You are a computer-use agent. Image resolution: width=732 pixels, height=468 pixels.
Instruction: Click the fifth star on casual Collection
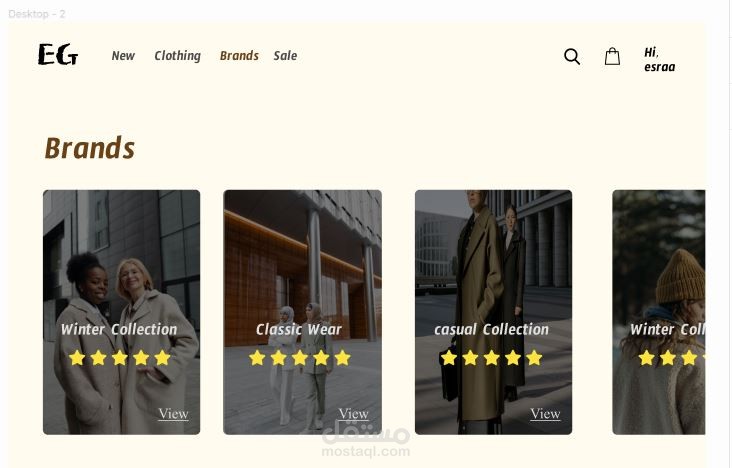coord(534,358)
